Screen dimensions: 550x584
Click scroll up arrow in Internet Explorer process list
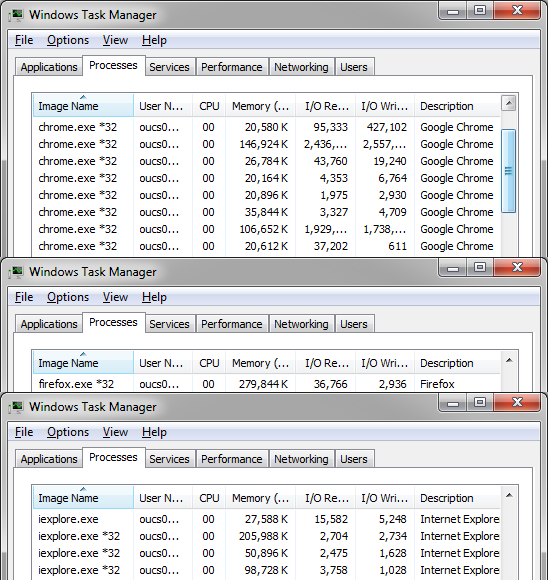(509, 495)
